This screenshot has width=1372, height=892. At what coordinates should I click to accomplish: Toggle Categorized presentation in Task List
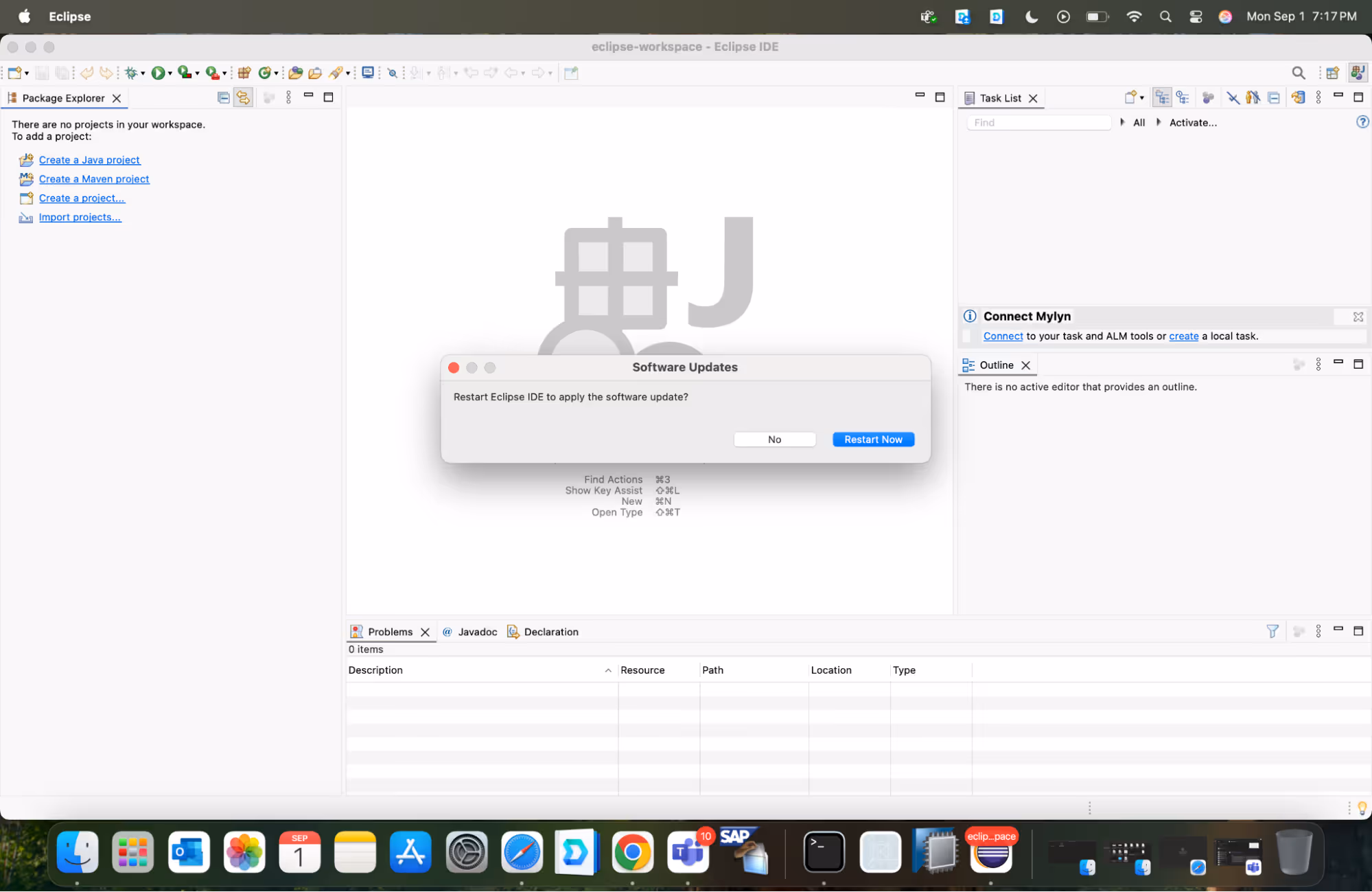[x=1162, y=98]
